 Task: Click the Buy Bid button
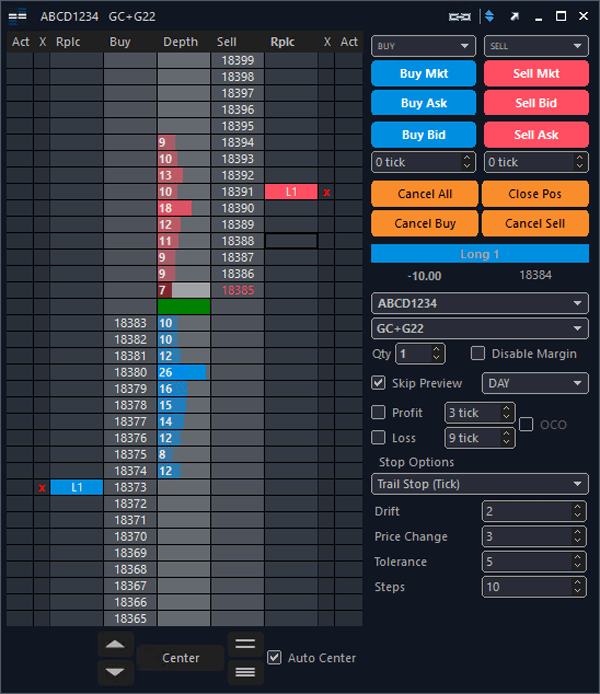coord(423,135)
